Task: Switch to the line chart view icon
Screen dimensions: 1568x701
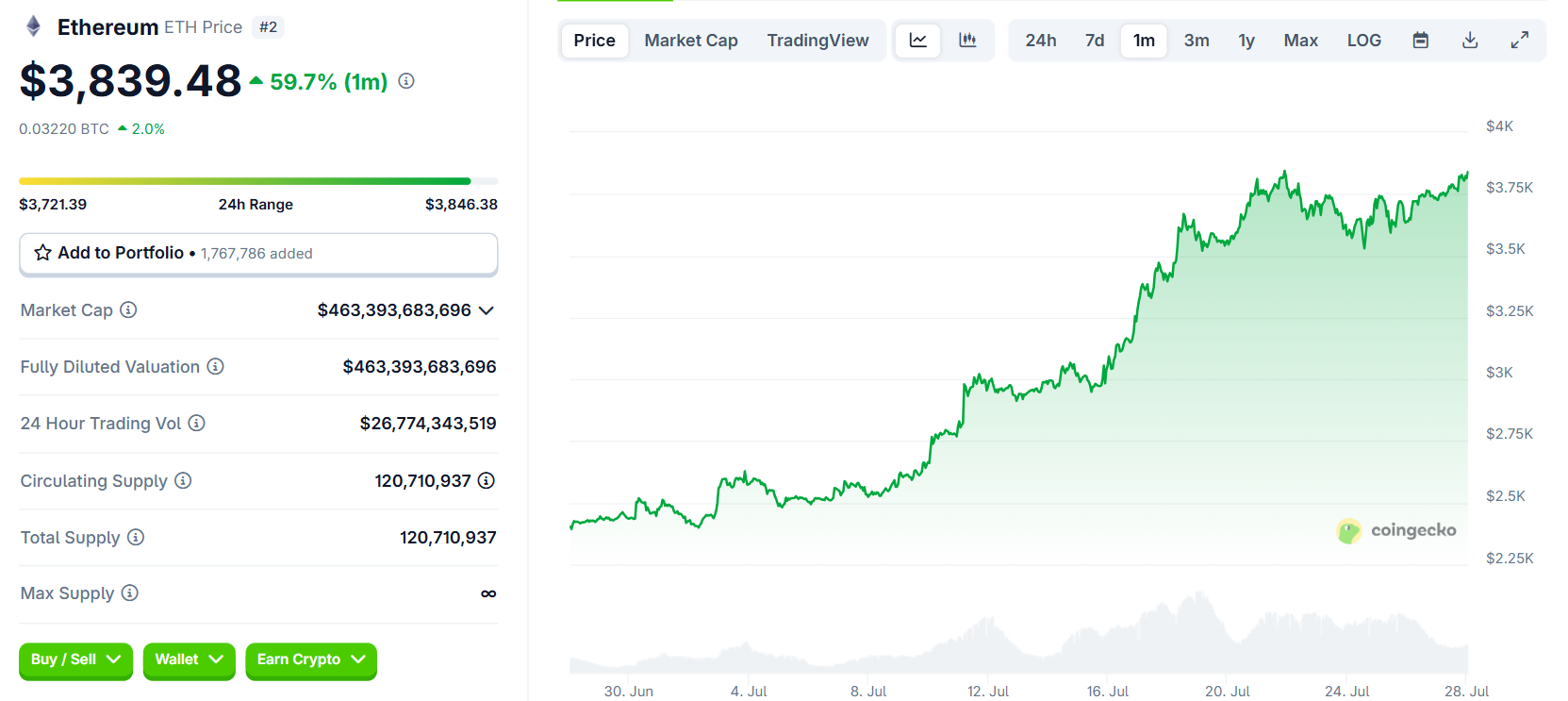Action: tap(917, 40)
